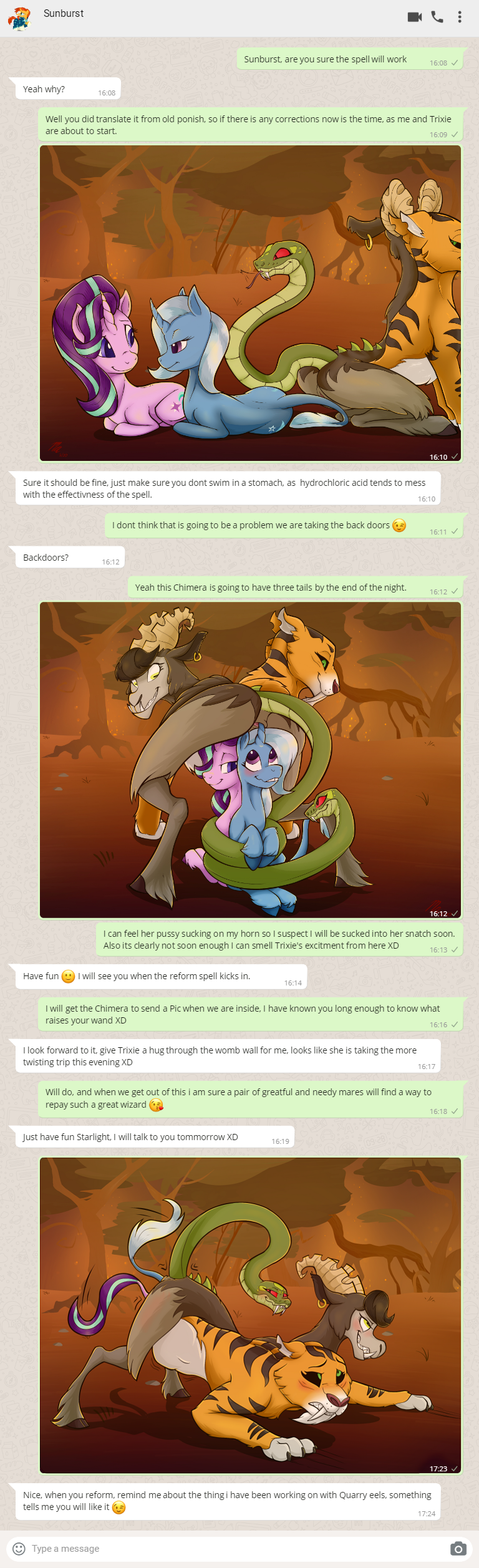Select the "Just have fun Starlight" message
This screenshot has height=1568, width=479.
[x=155, y=1136]
